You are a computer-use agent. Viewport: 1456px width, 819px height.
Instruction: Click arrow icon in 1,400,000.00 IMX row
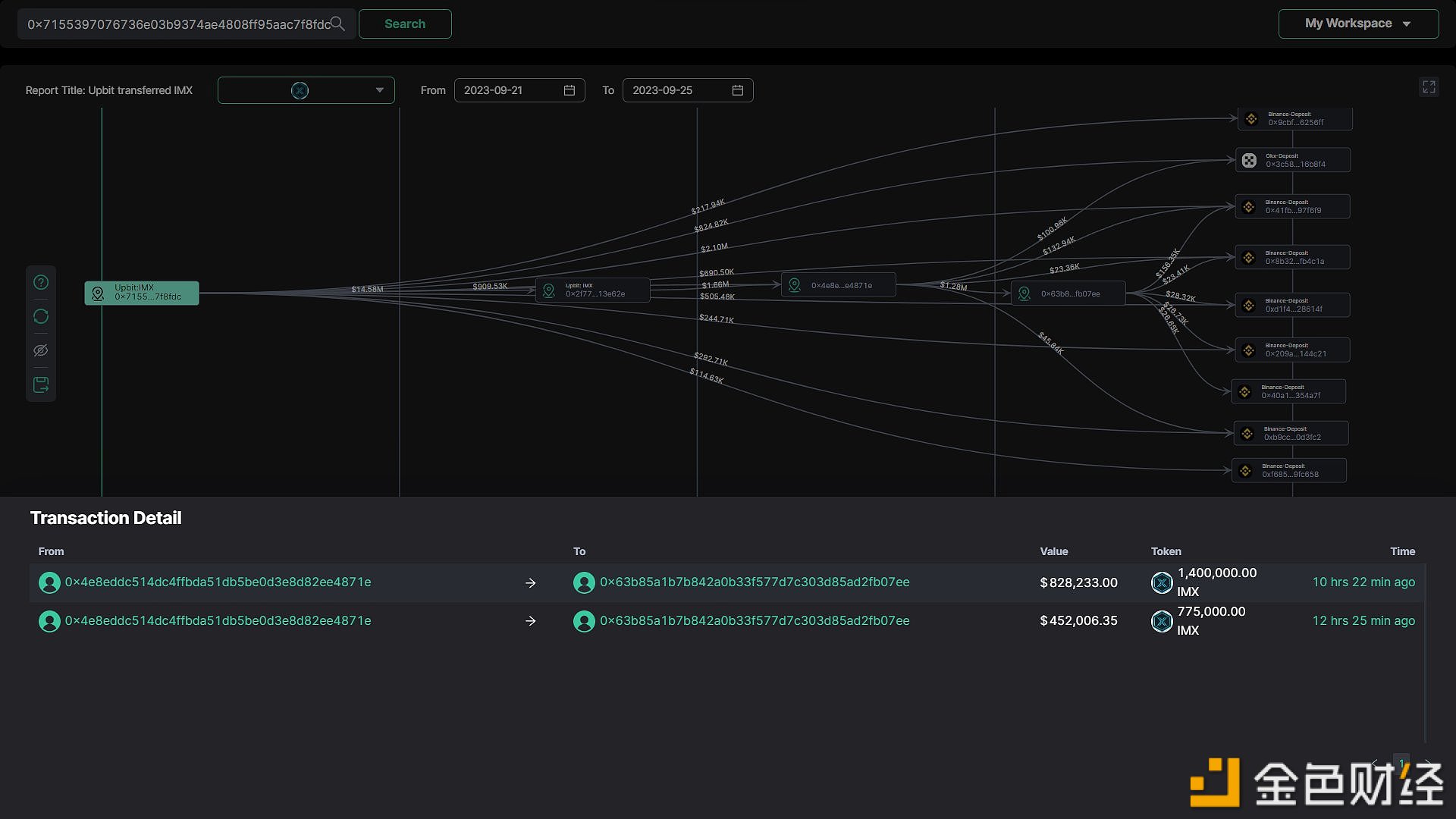click(531, 582)
